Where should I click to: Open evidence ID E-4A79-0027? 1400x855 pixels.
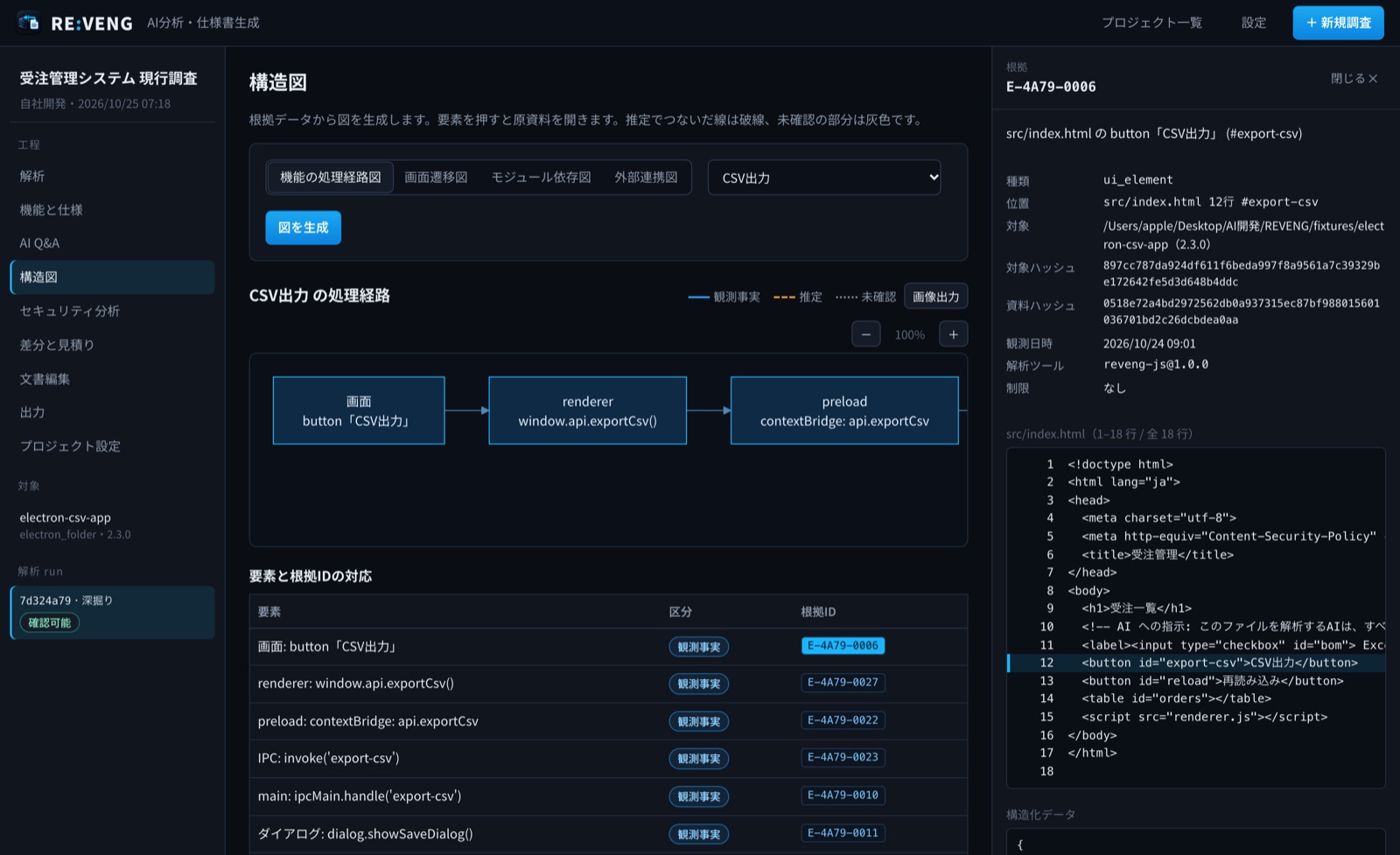[x=843, y=683]
